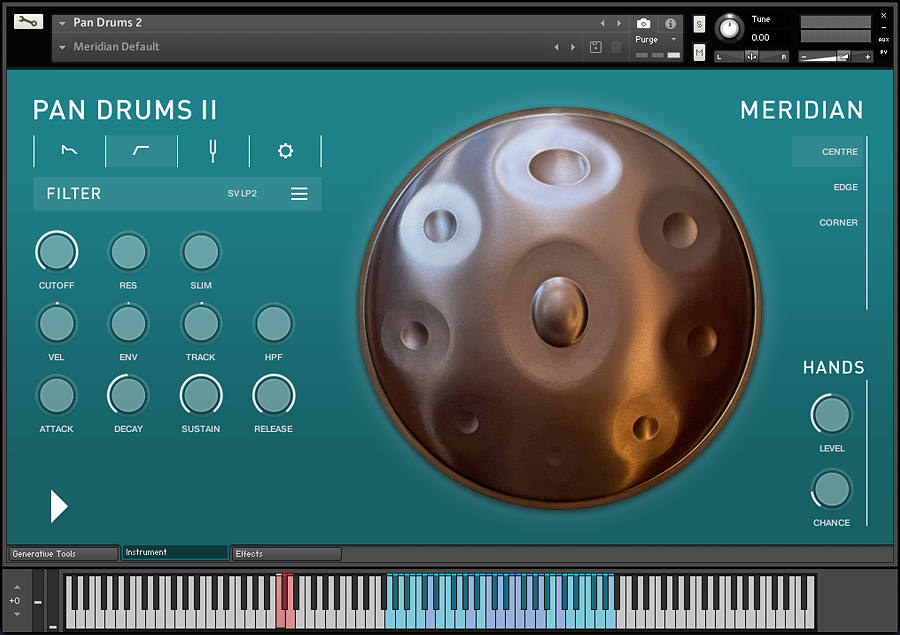Viewport: 900px width, 635px height.
Task: Toggle the PV button
Action: click(884, 52)
